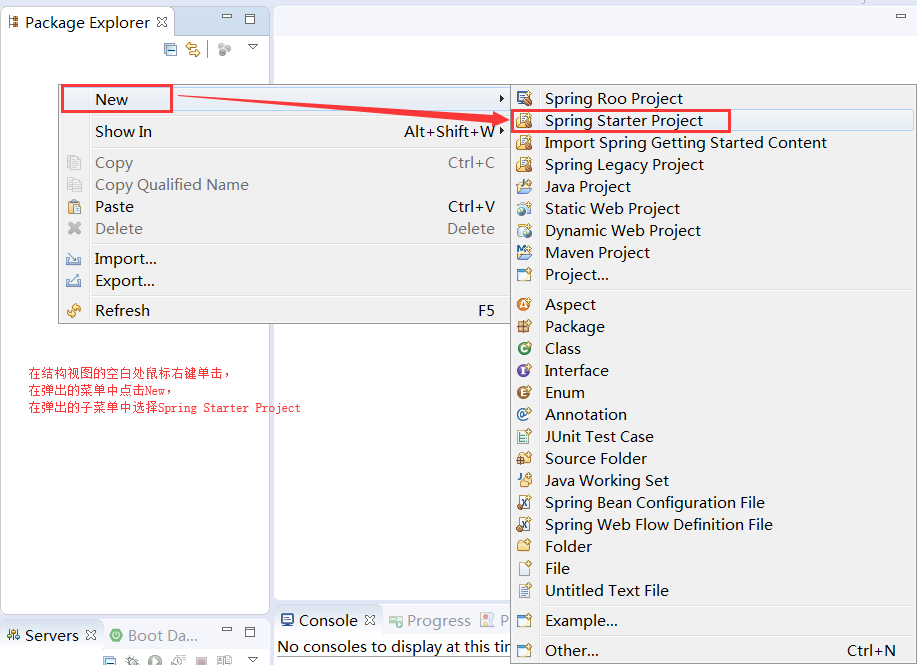The width and height of the screenshot is (917, 665).
Task: Choose Refresh from the context menu
Action: (285, 311)
